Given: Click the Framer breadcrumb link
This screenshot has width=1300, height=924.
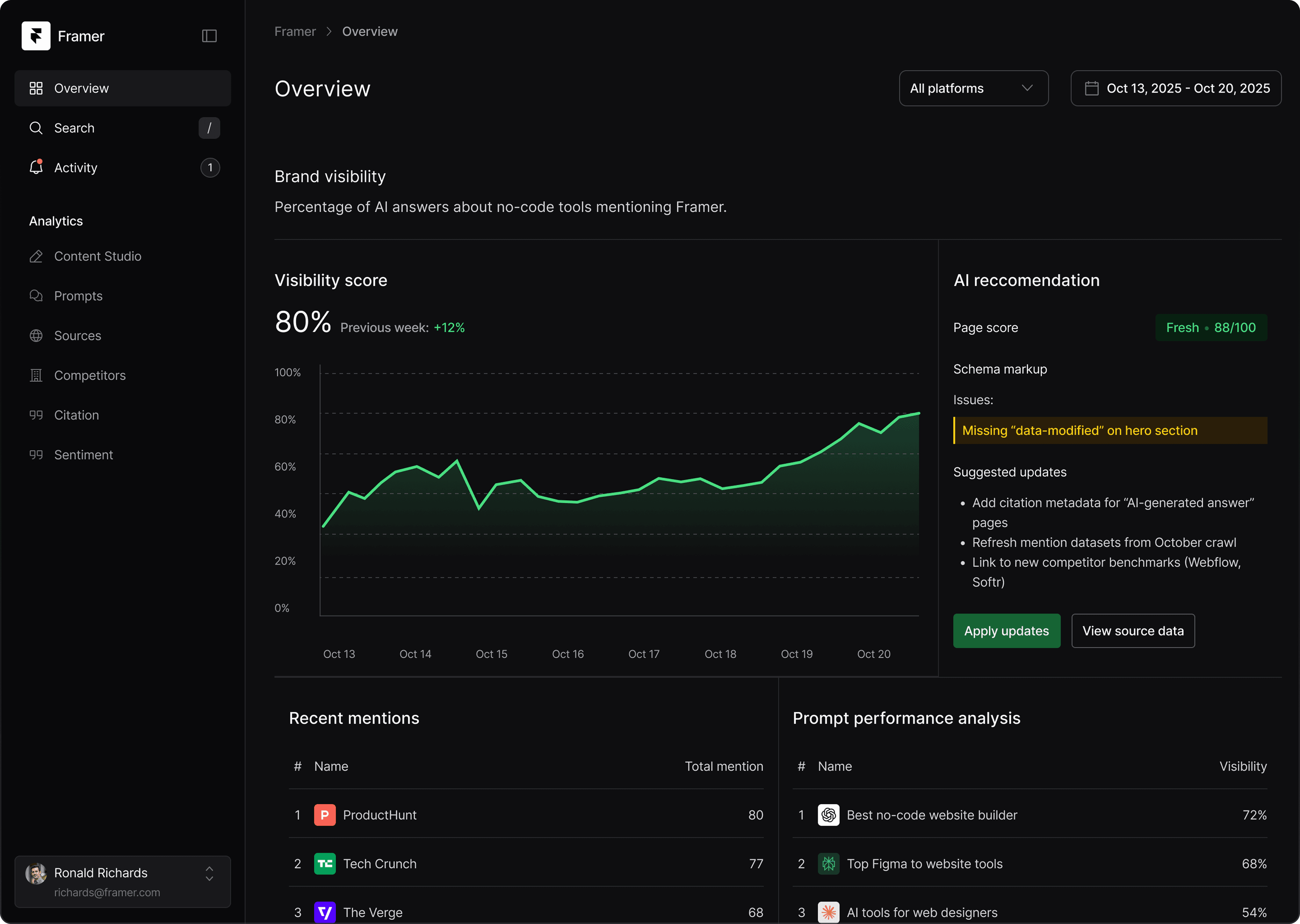Looking at the screenshot, I should point(295,31).
